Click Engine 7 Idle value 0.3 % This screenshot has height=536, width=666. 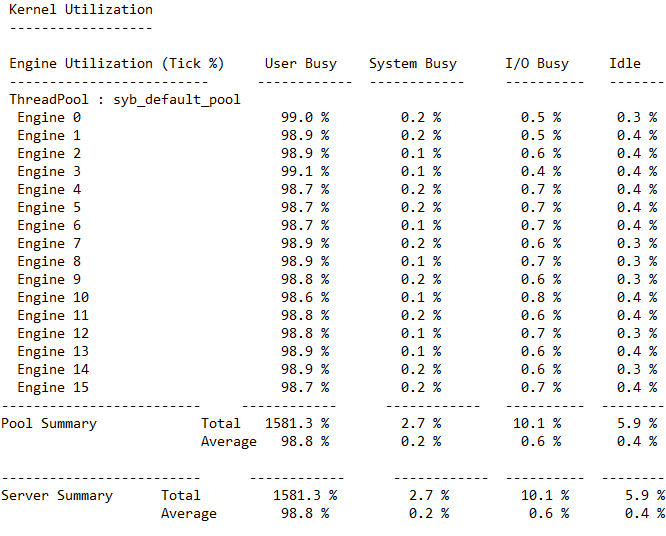pyautogui.click(x=637, y=243)
